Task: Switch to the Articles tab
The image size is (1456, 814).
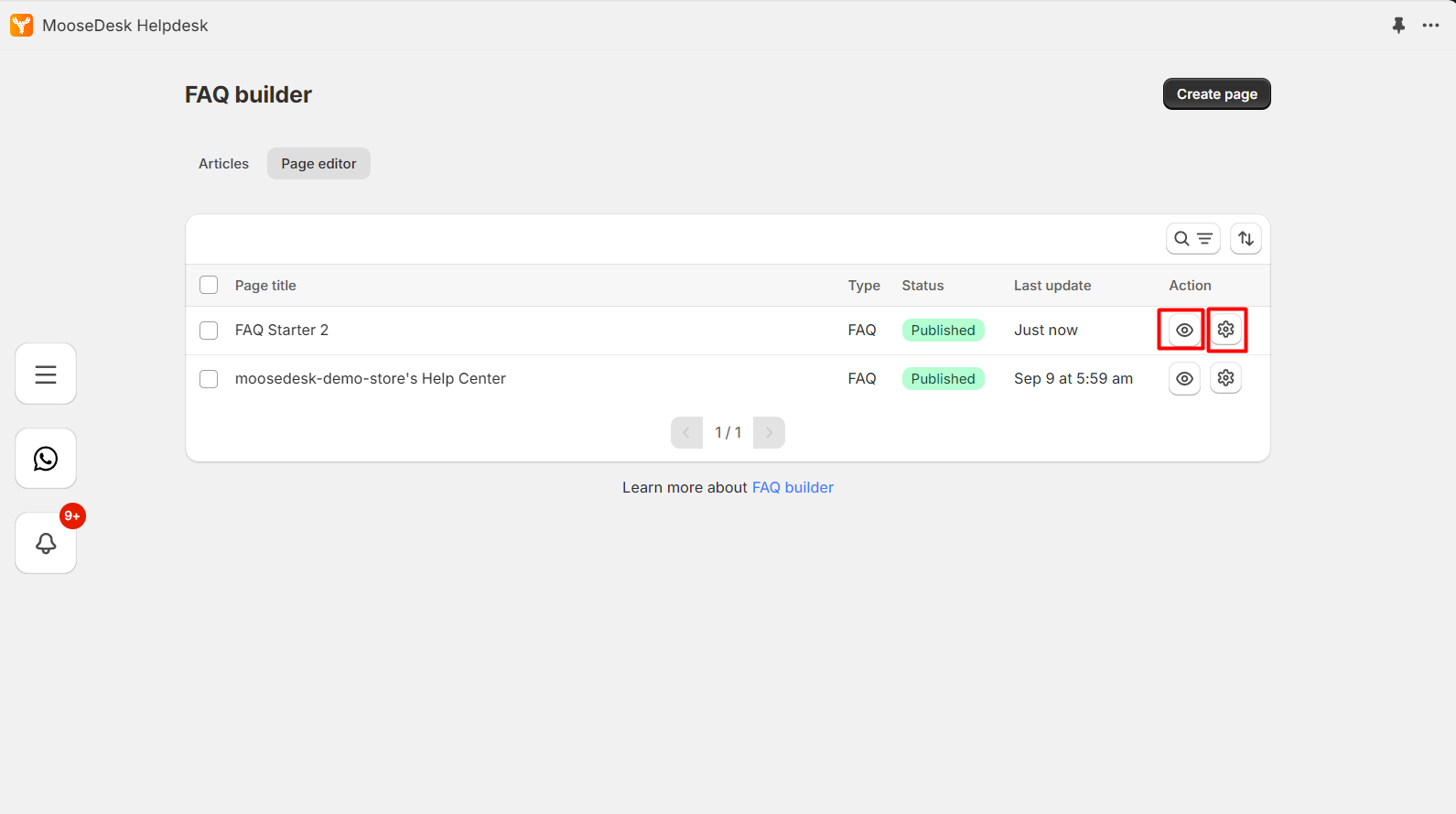Action: click(x=224, y=164)
